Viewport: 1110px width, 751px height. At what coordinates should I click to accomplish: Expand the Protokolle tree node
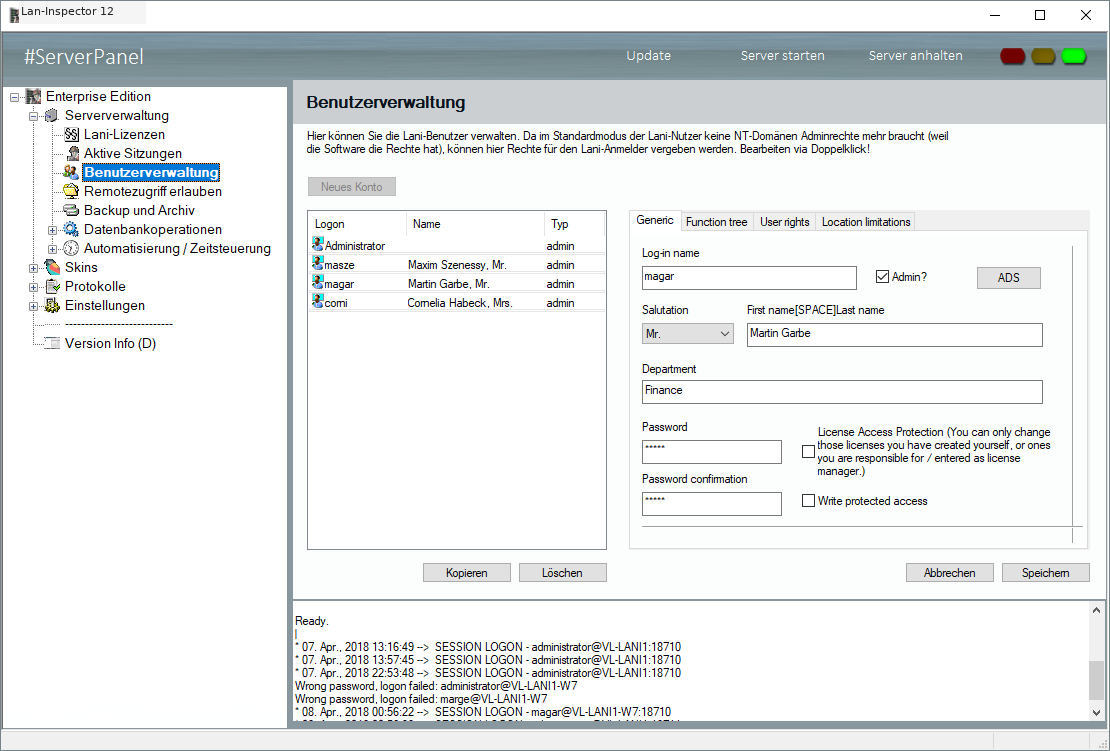(x=33, y=287)
